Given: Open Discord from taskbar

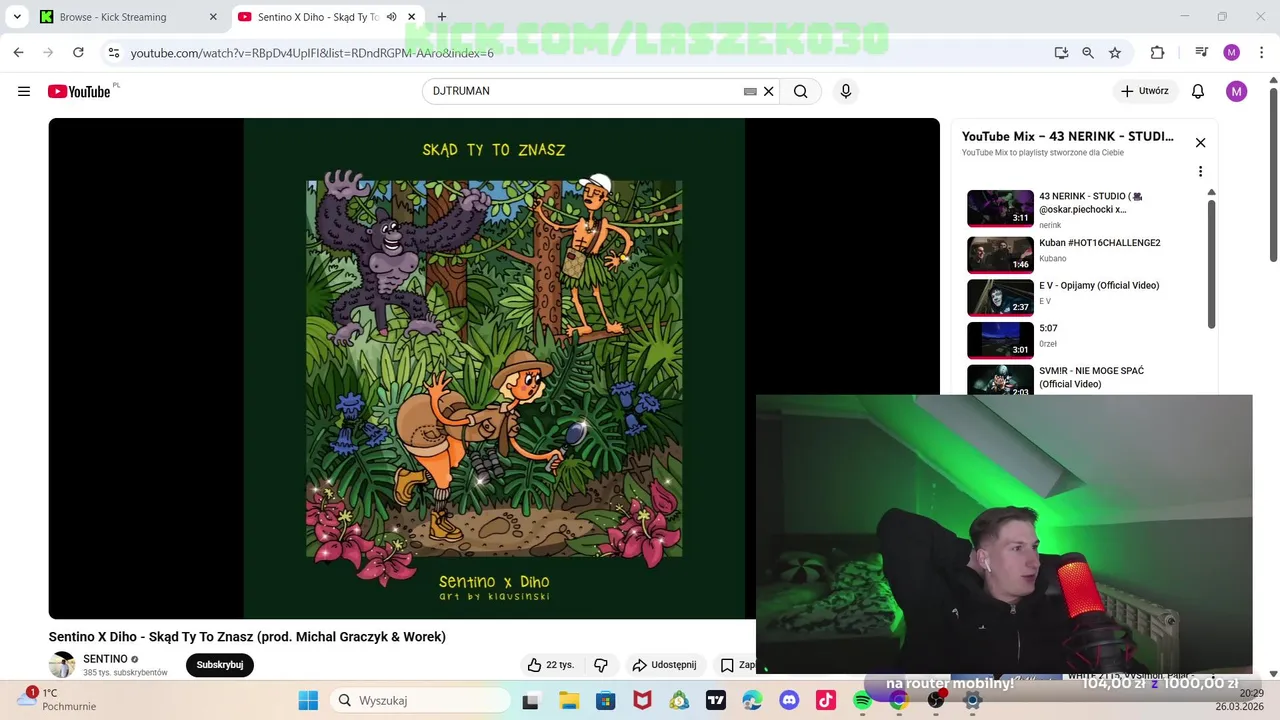Looking at the screenshot, I should (x=789, y=701).
